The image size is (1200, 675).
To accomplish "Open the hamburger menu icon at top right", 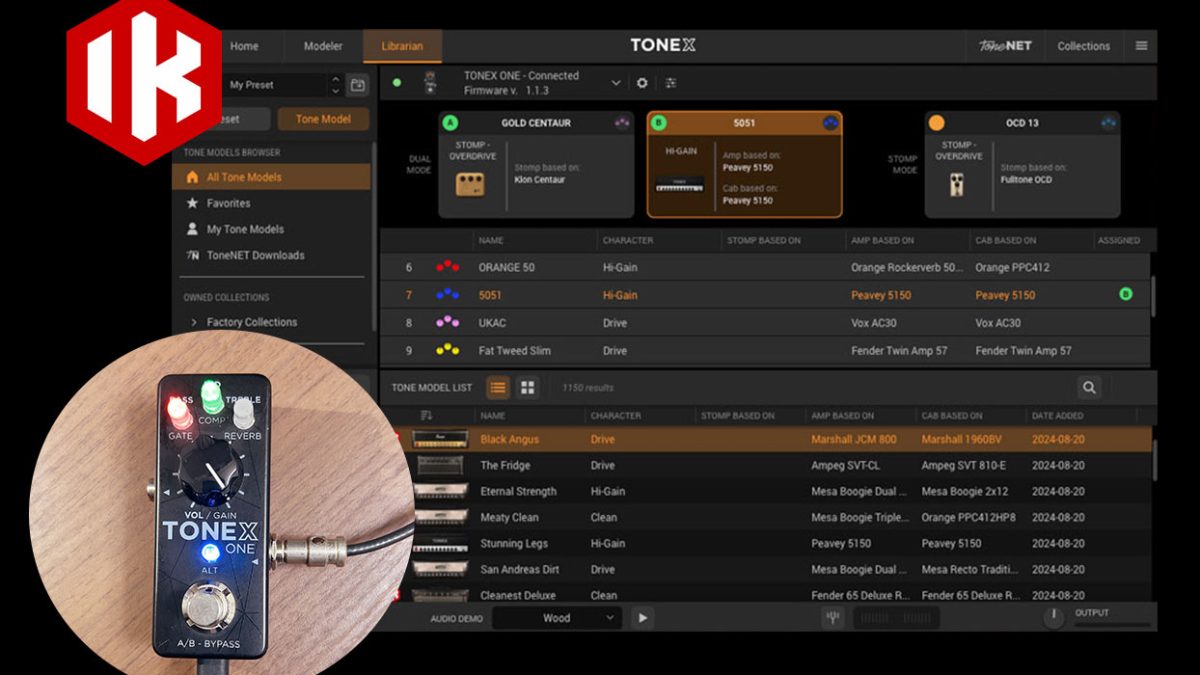I will pyautogui.click(x=1141, y=46).
